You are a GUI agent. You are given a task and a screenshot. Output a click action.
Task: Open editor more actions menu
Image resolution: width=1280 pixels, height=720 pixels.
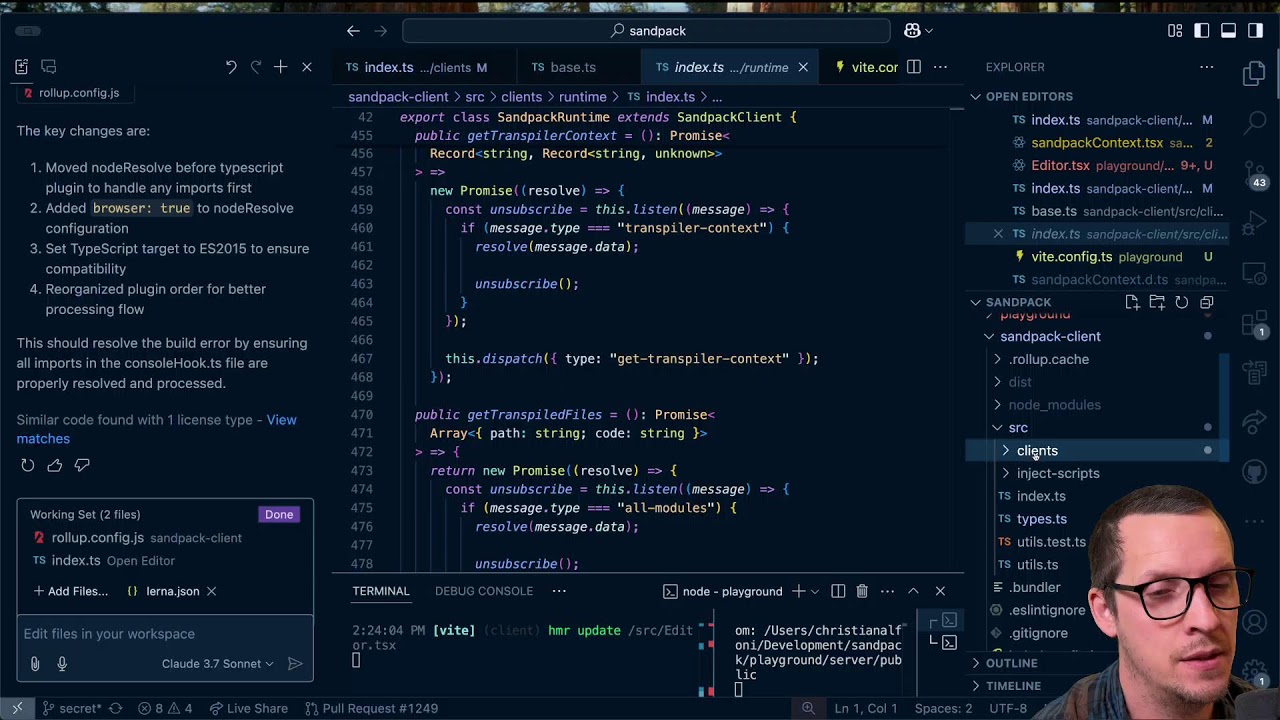coord(940,67)
